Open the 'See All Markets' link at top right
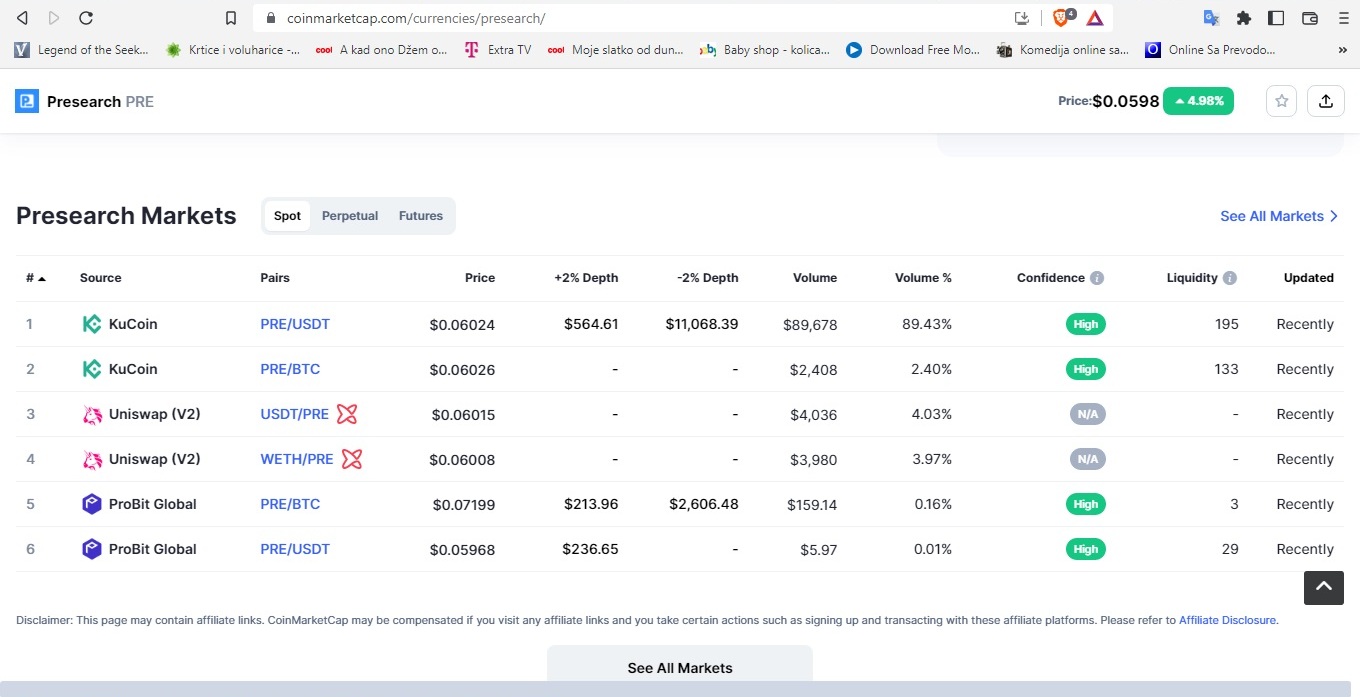Screen dimensions: 1360x697 click(x=1279, y=216)
